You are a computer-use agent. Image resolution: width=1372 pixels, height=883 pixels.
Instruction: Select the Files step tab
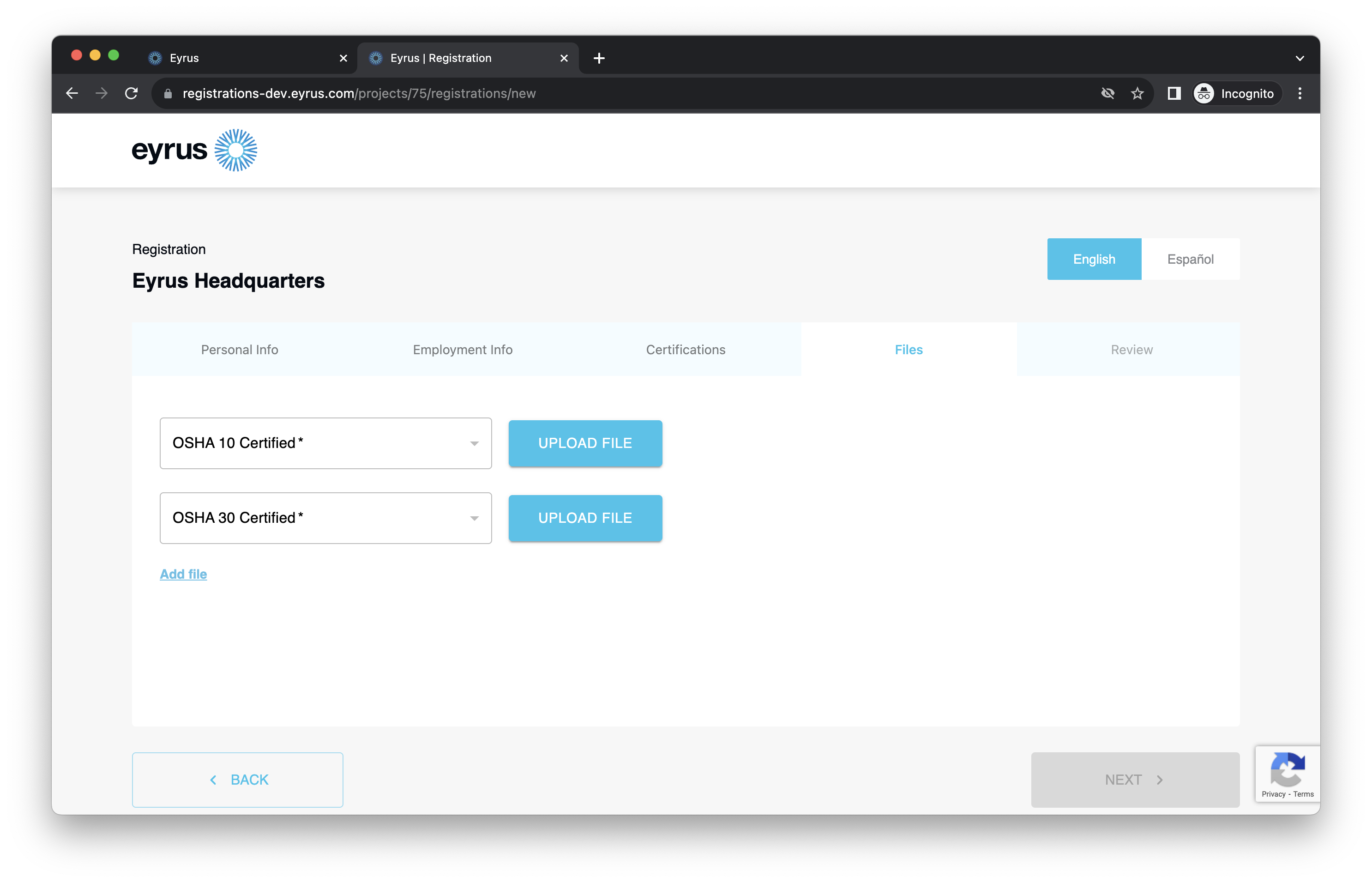tap(909, 349)
